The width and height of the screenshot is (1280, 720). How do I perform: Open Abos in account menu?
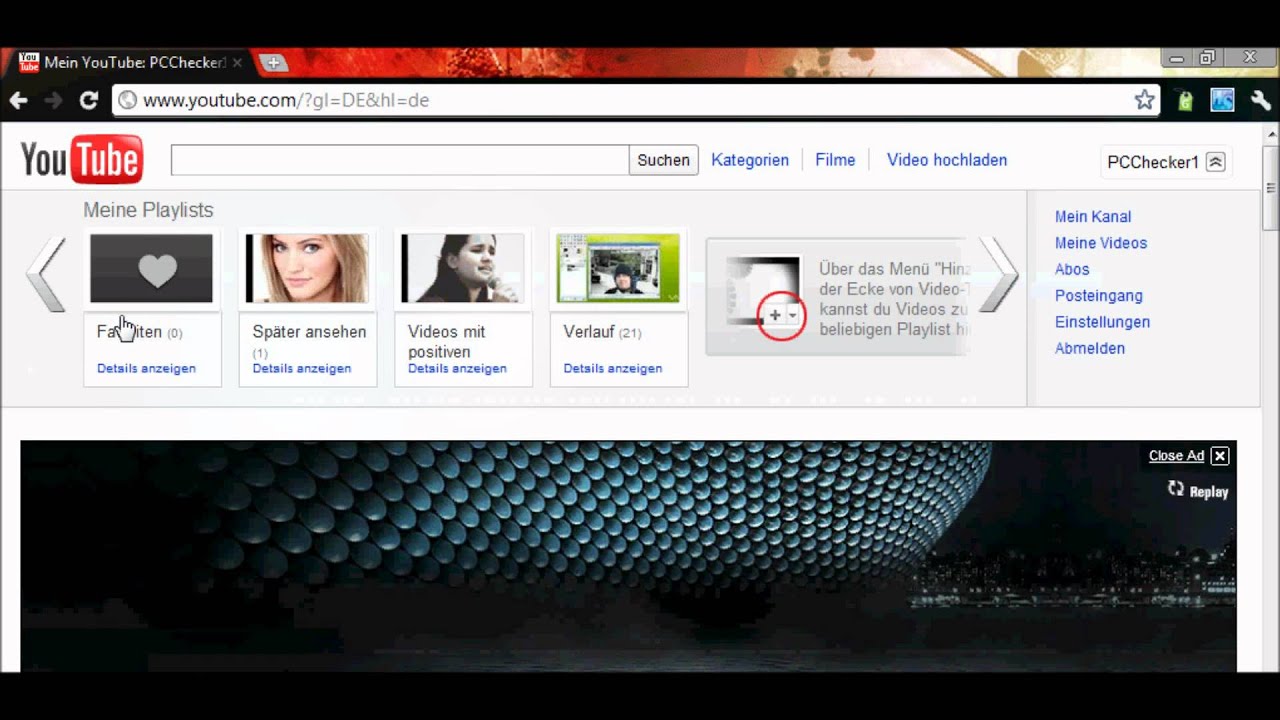pyautogui.click(x=1072, y=269)
